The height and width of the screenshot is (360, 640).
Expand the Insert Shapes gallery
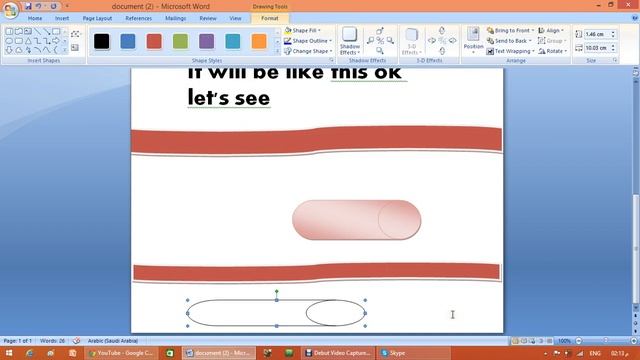(65, 50)
